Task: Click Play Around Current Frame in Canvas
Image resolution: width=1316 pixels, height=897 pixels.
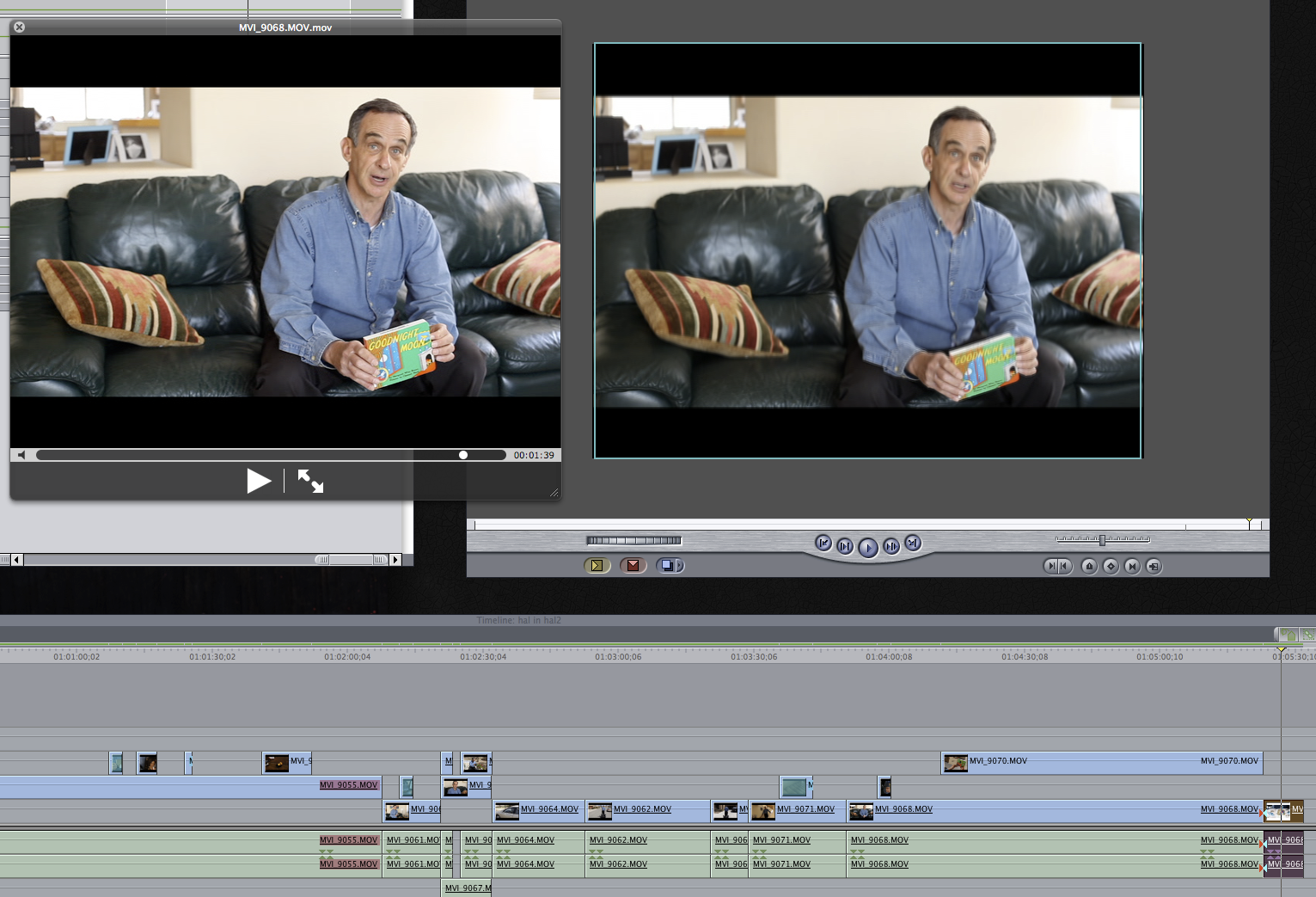Action: [891, 546]
